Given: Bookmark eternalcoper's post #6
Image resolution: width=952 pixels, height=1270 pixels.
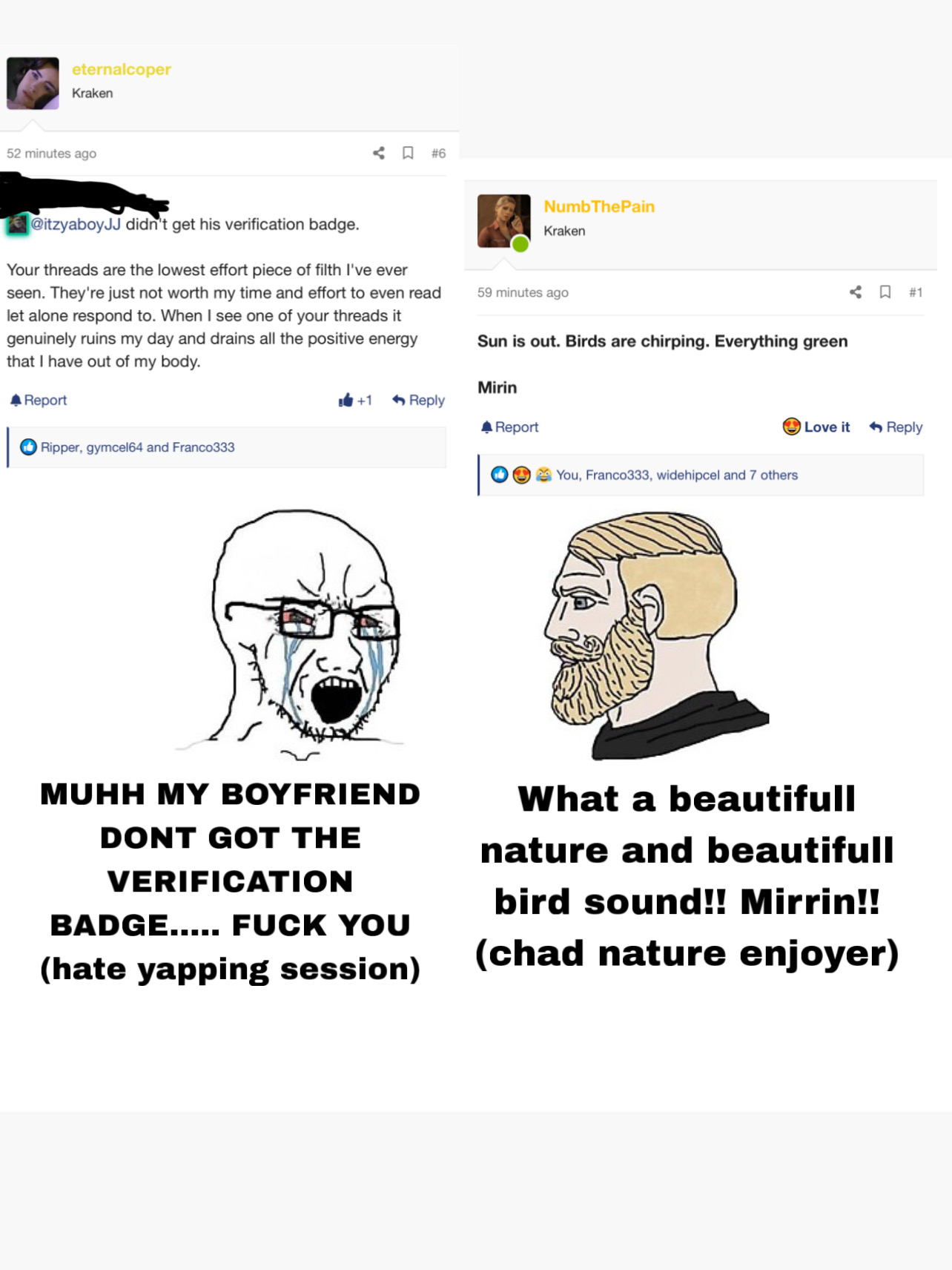Looking at the screenshot, I should (x=408, y=153).
